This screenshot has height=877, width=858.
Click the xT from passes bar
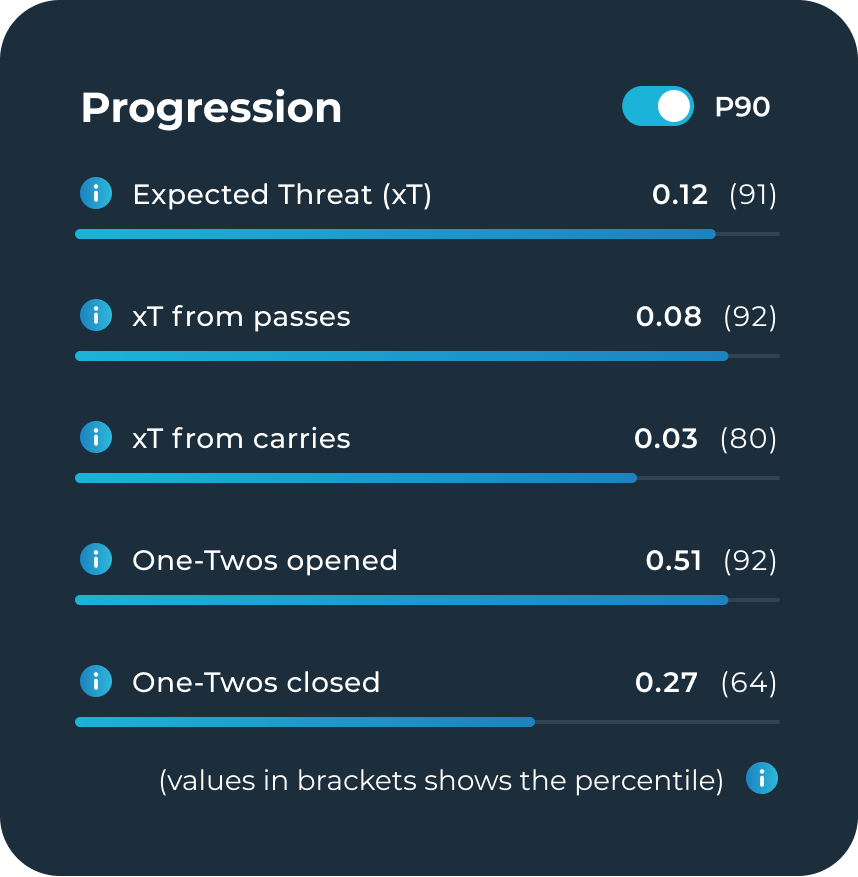(x=427, y=356)
